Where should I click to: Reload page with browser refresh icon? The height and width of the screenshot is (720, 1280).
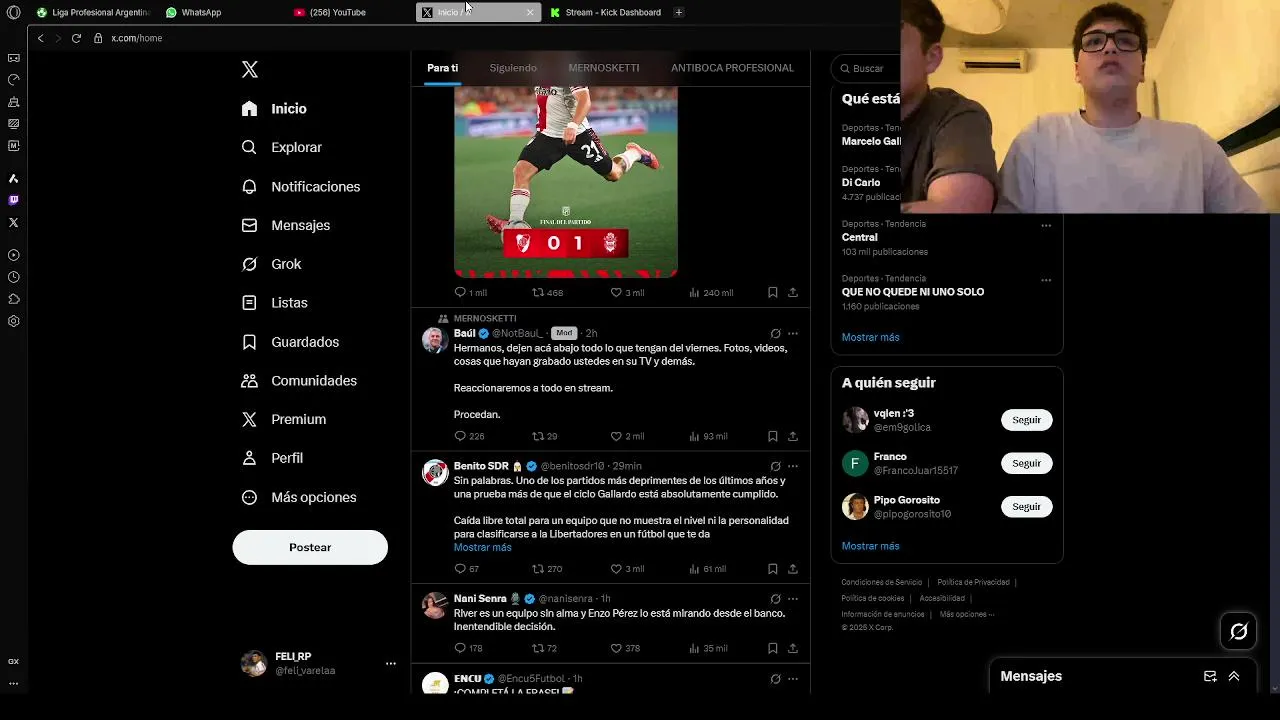[x=76, y=38]
